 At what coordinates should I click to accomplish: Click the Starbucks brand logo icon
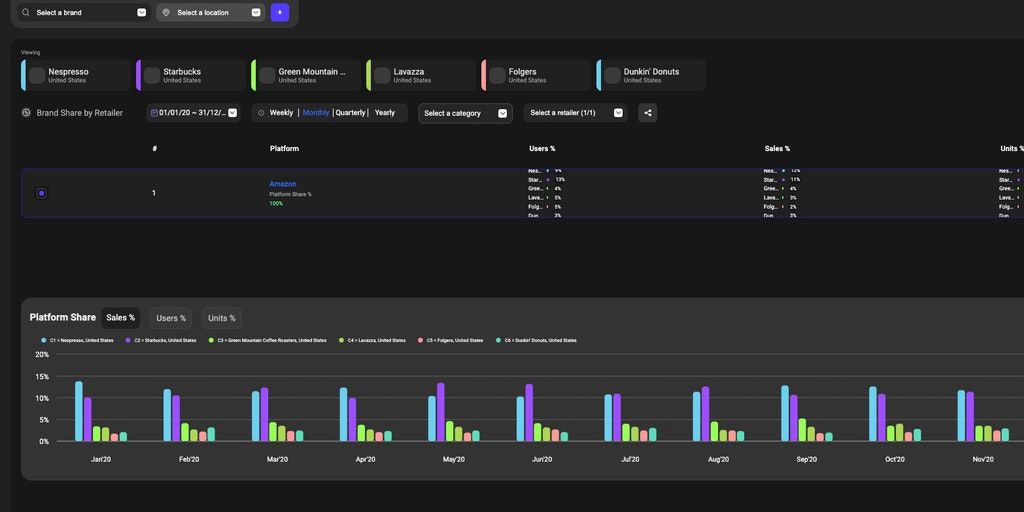pyautogui.click(x=152, y=75)
